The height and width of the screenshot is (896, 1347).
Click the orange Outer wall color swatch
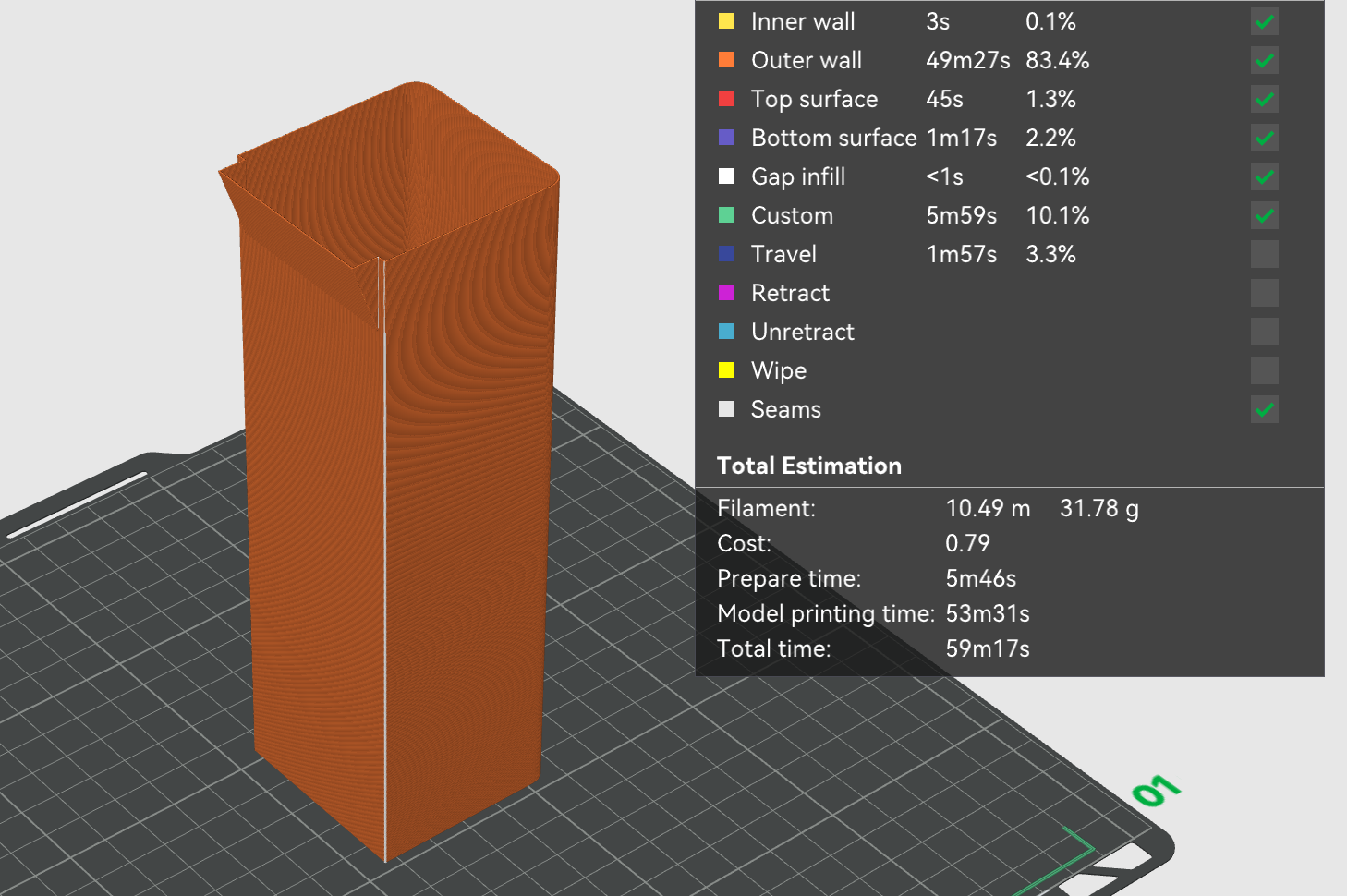pyautogui.click(x=727, y=60)
